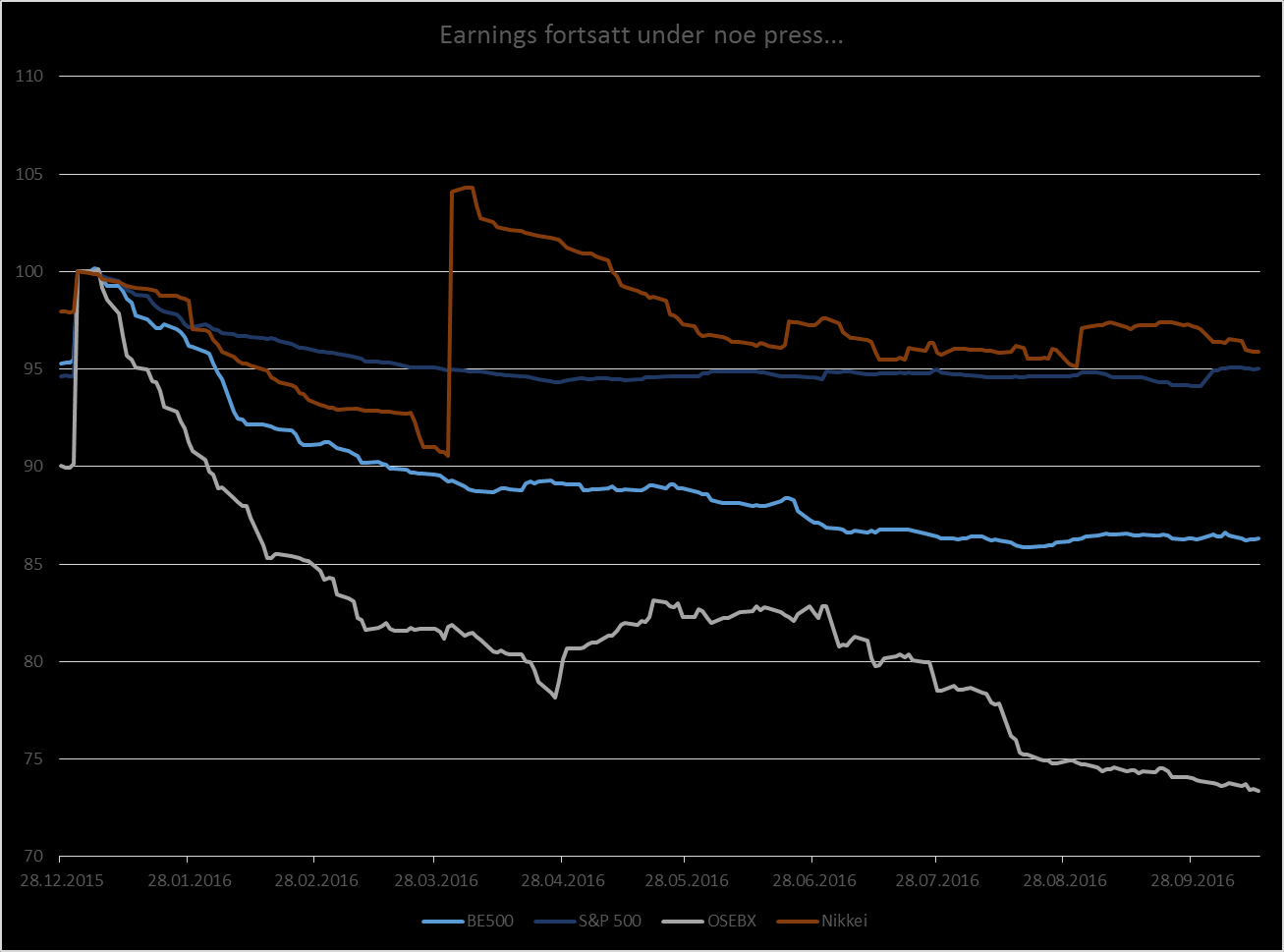Screen dimensions: 1284x952
Task: Click the y-axis label 70
Action: (x=34, y=856)
